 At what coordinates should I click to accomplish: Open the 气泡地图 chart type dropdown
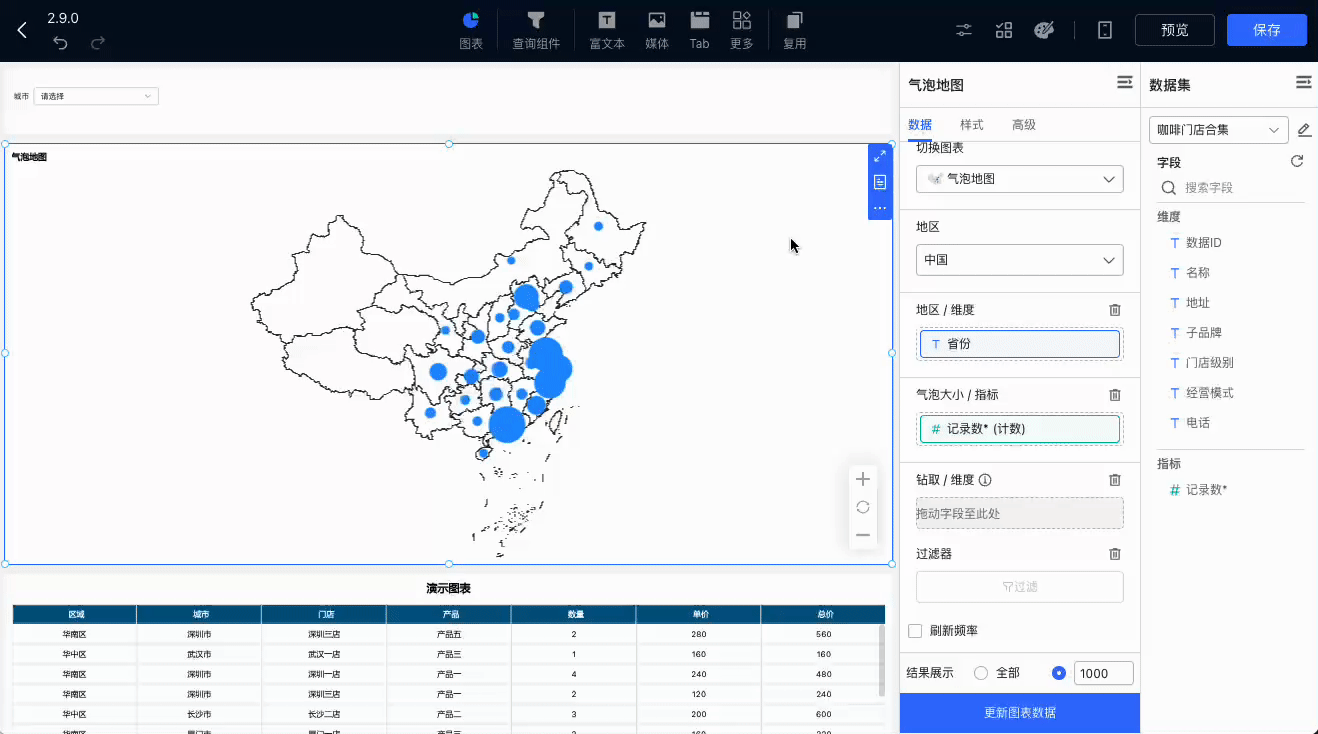pos(1020,179)
